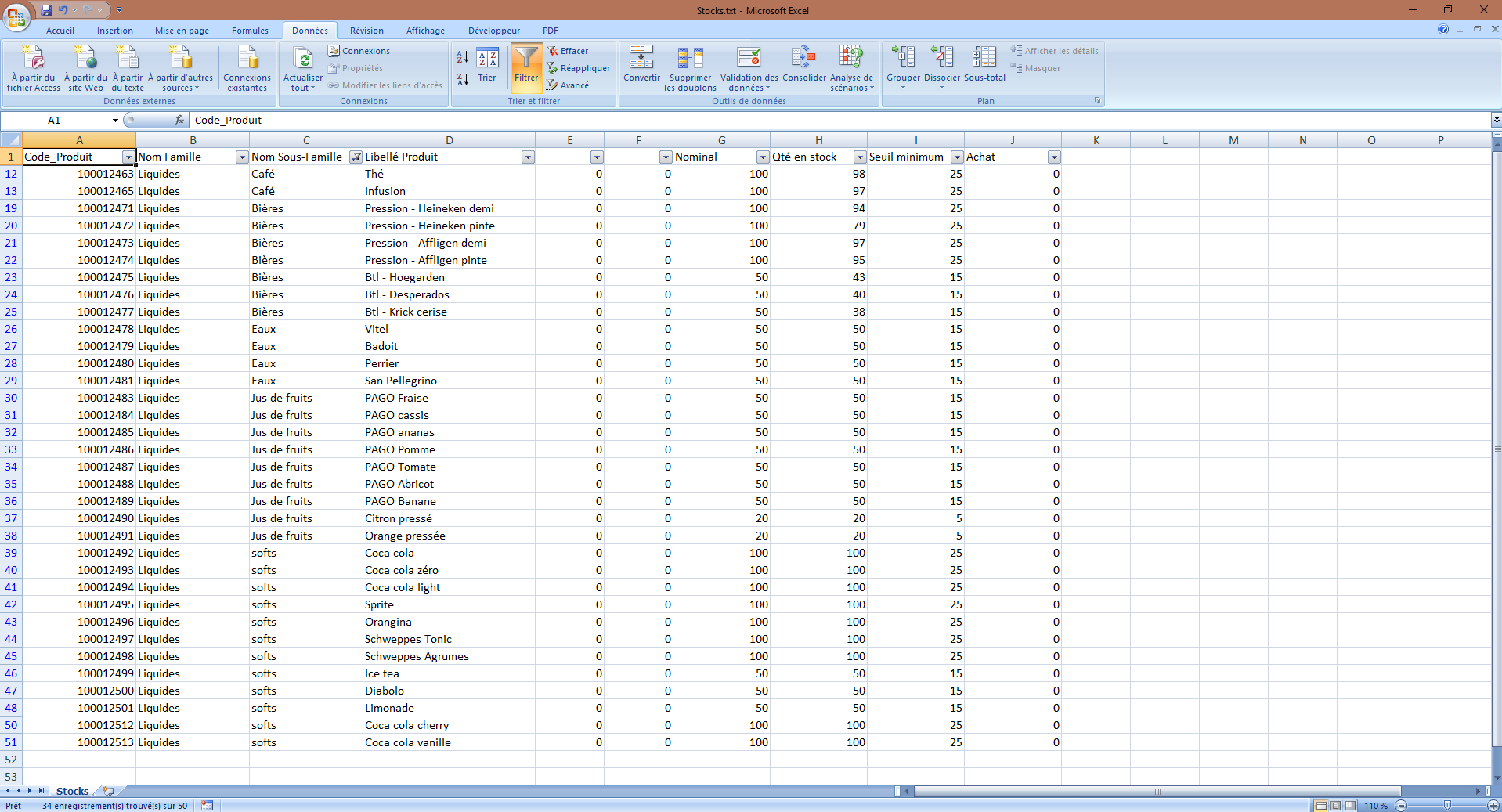Open the Développeur tab

coord(494,31)
